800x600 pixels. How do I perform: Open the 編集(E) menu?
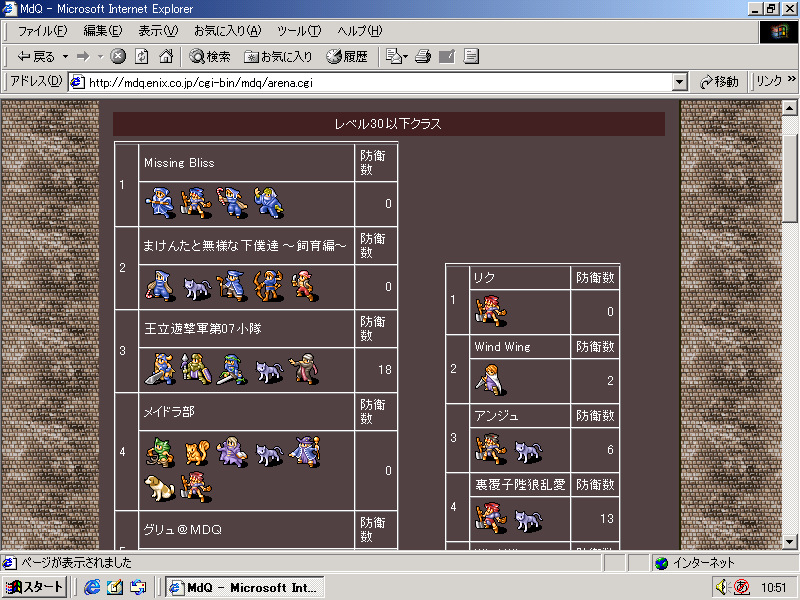(x=103, y=31)
